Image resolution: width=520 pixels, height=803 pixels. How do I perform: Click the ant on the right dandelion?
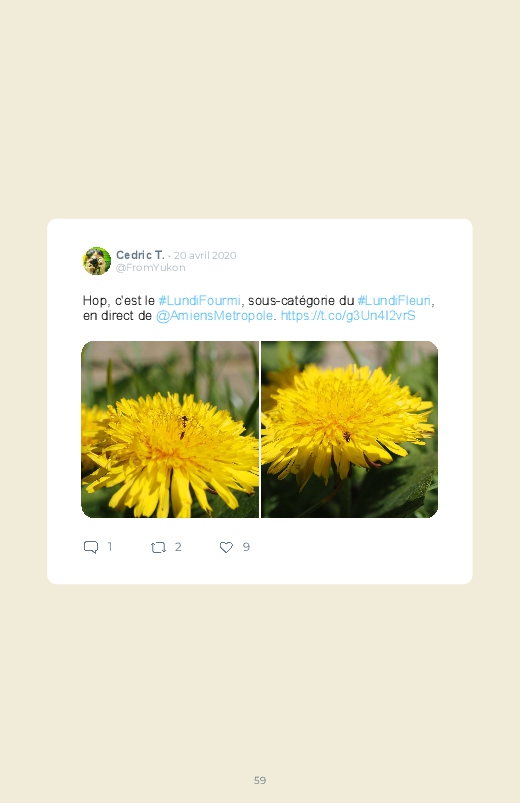click(347, 437)
